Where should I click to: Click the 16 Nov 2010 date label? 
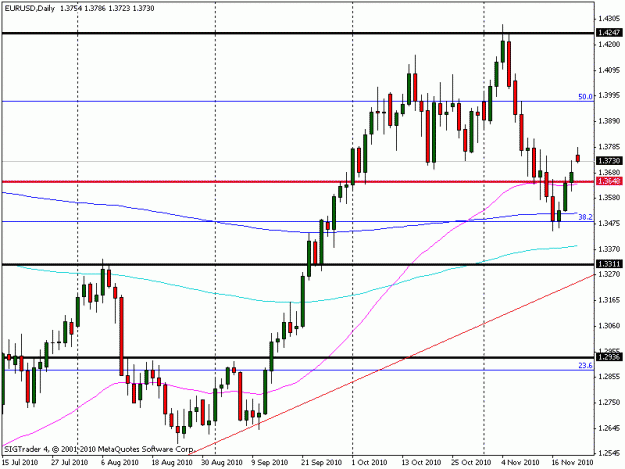574,463
